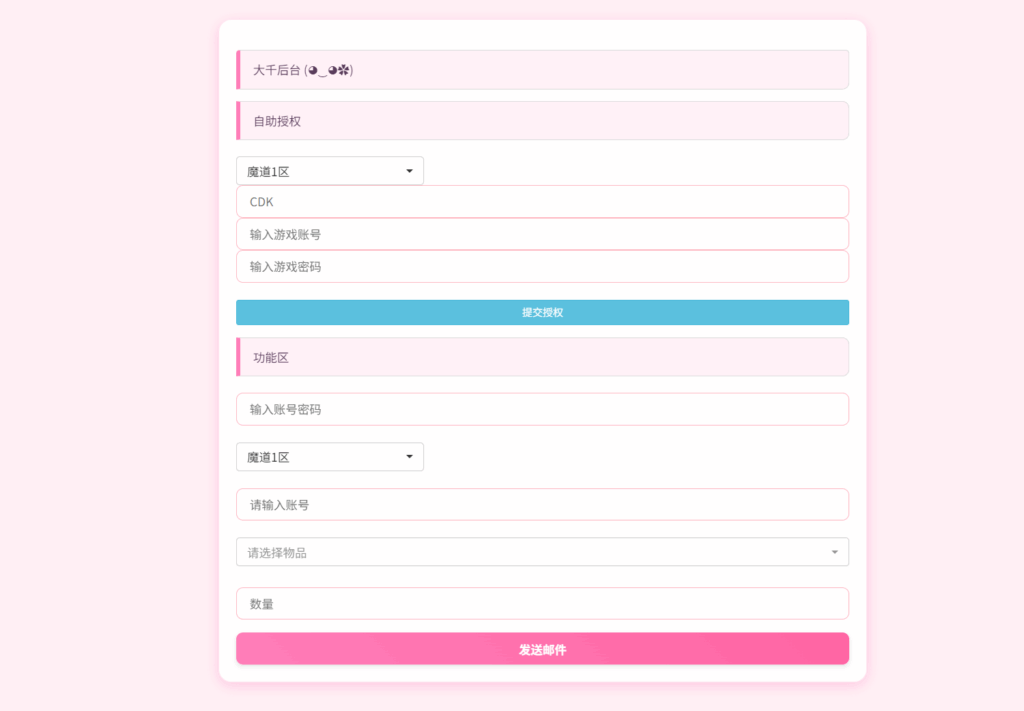Click the 提交授权 blue button
This screenshot has width=1024, height=711.
542,312
